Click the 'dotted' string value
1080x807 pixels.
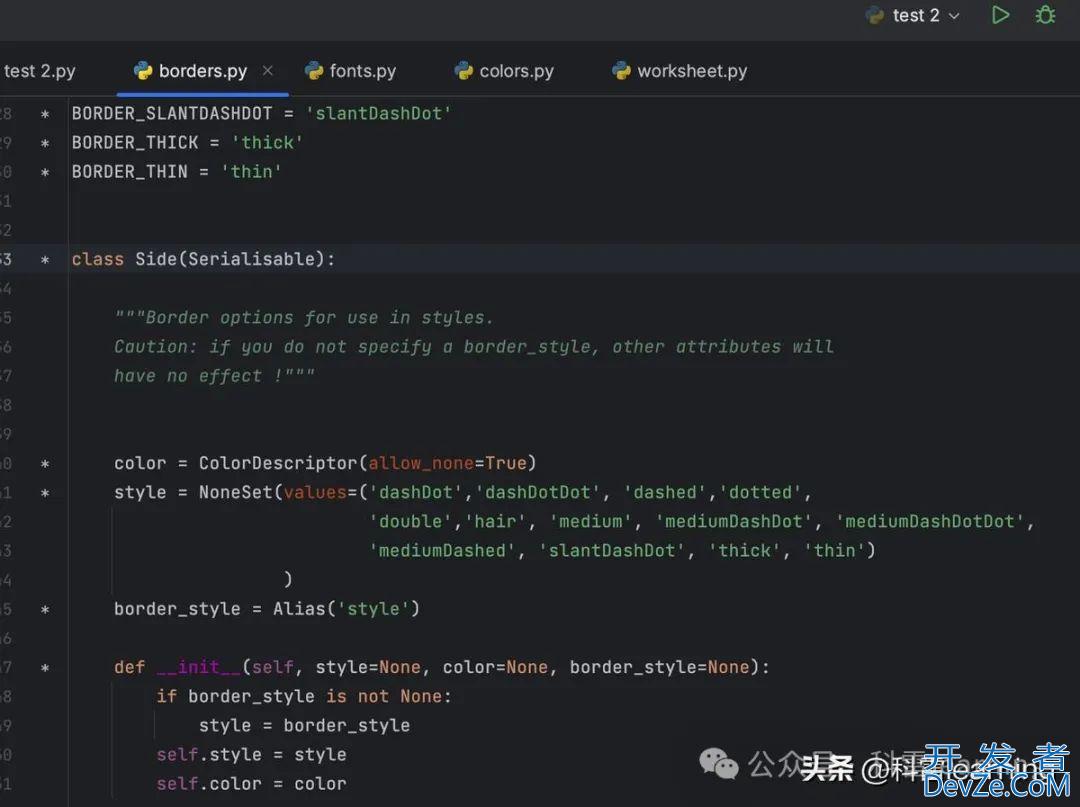[760, 492]
